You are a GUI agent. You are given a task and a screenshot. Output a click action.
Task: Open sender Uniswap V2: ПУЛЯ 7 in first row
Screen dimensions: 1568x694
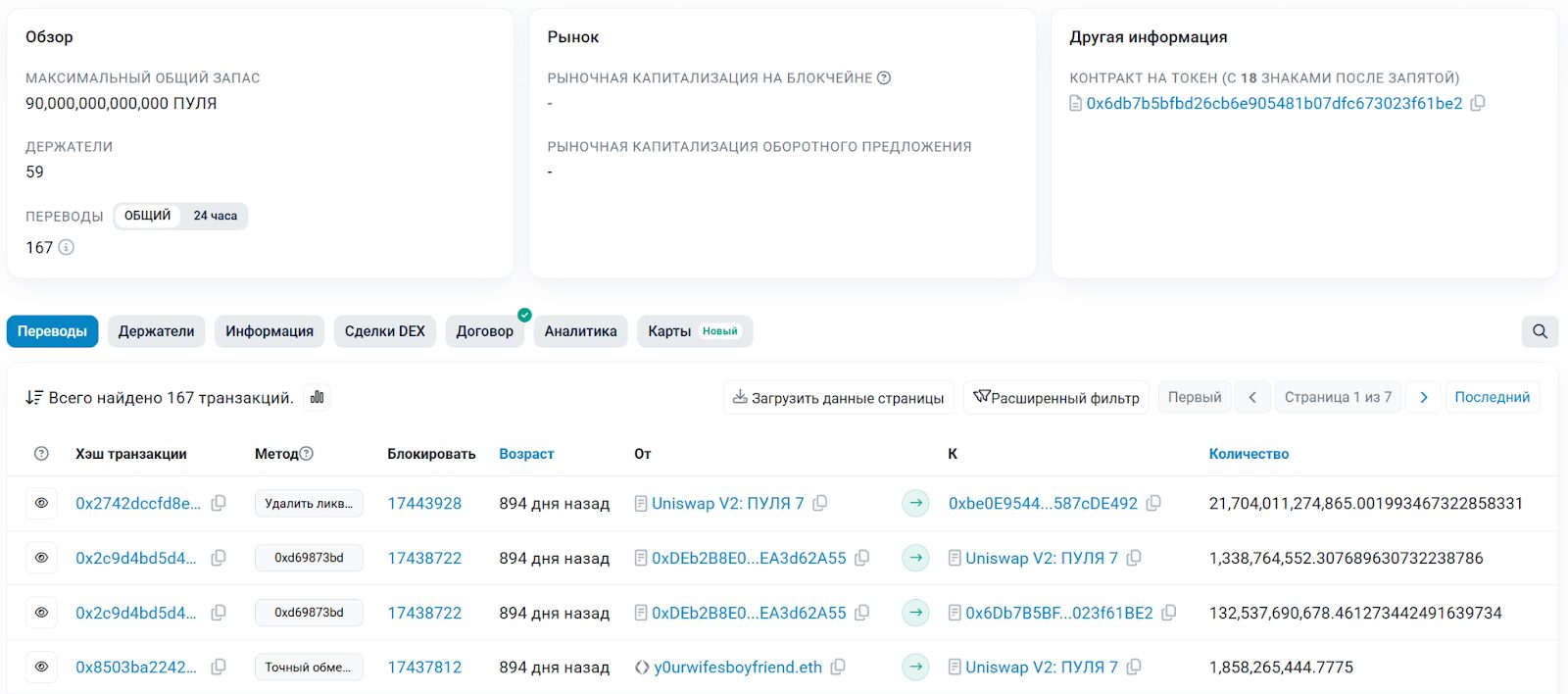click(727, 503)
